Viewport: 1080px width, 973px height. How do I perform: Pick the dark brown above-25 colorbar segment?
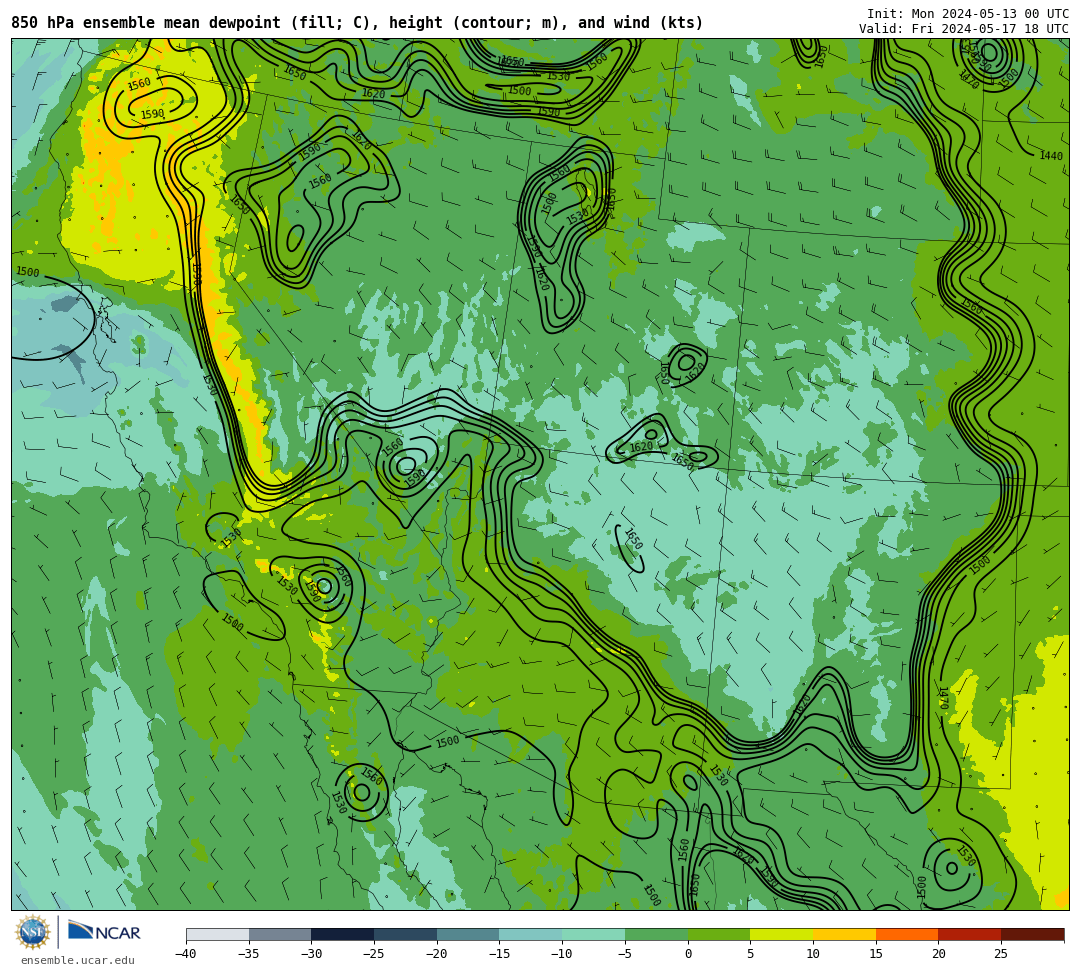pos(1032,934)
